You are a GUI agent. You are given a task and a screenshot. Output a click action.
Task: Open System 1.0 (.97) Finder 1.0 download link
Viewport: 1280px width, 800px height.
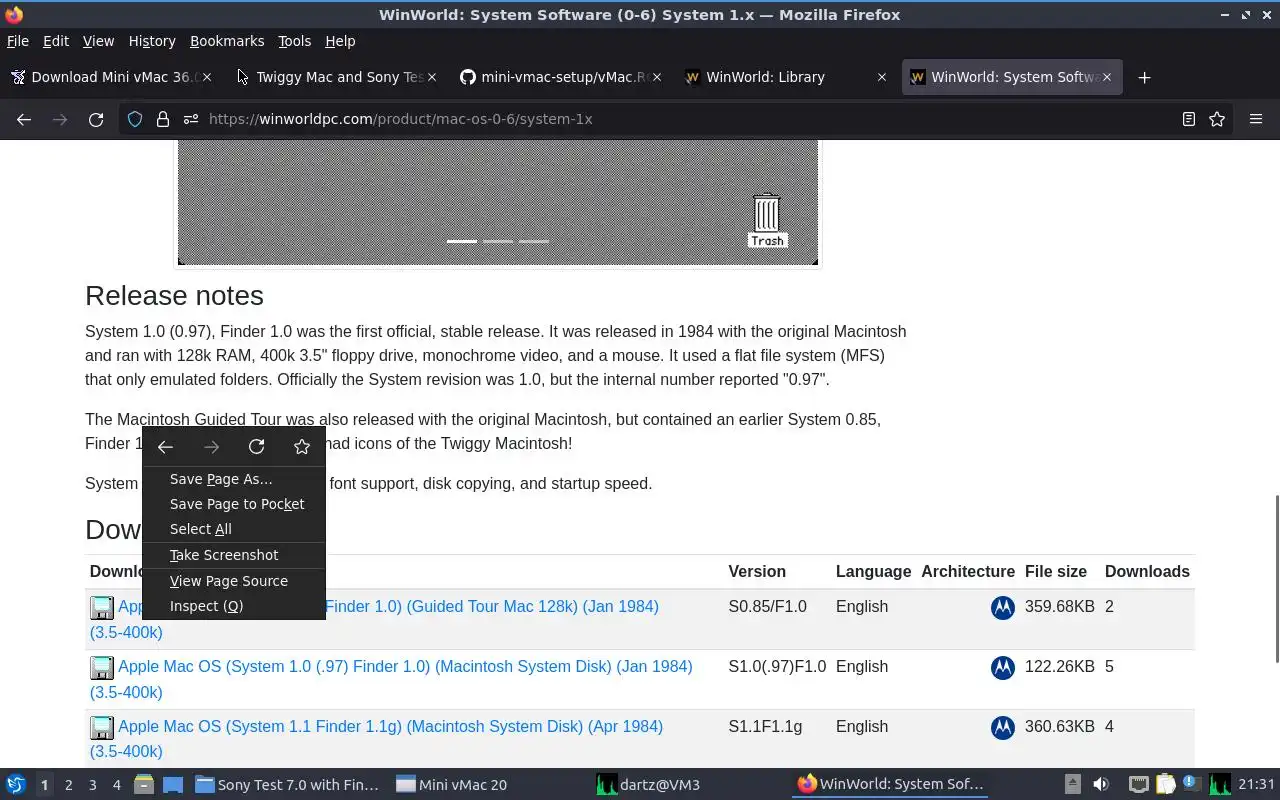(x=391, y=679)
